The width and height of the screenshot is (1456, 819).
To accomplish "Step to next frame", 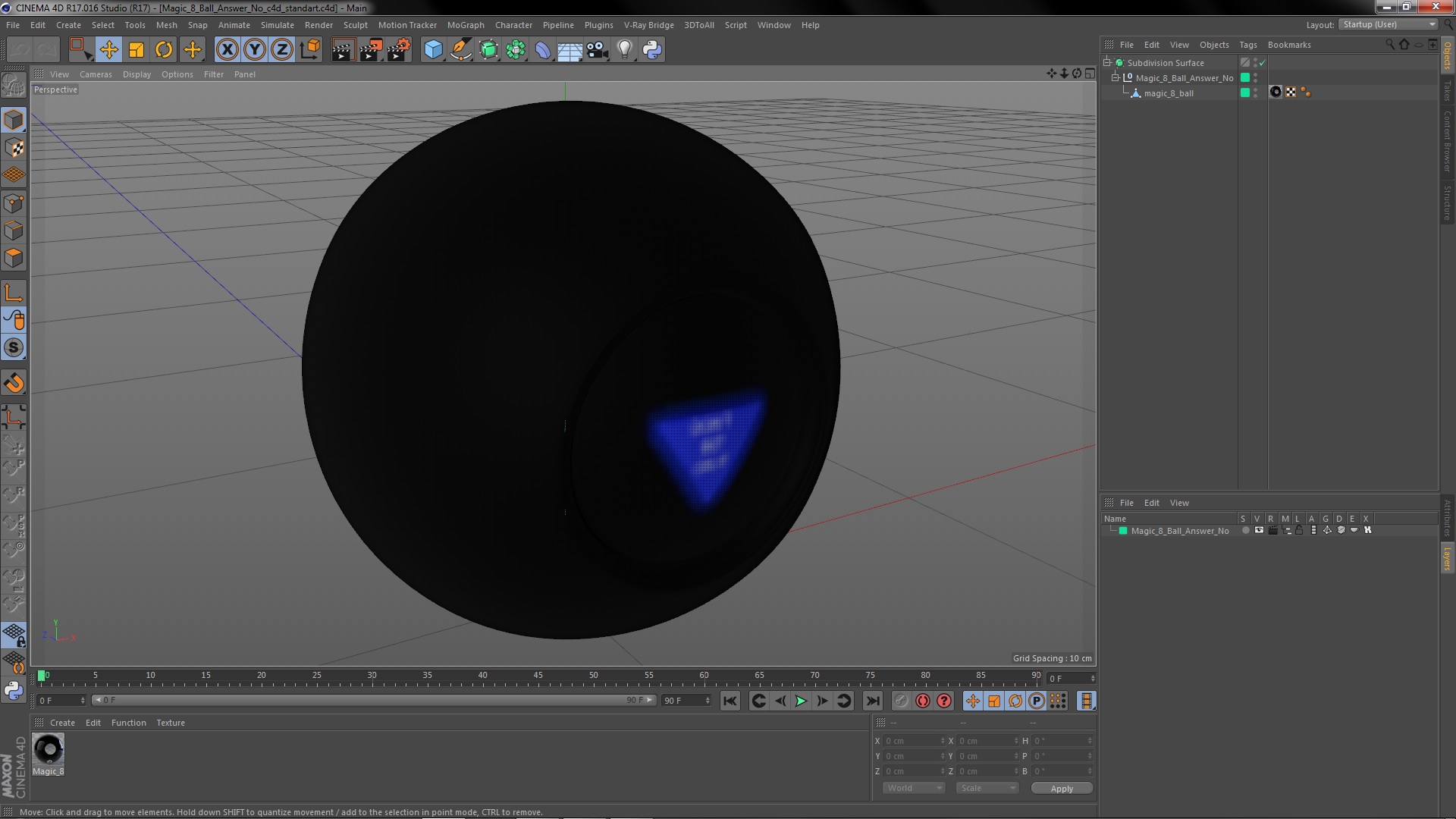I will tap(822, 701).
